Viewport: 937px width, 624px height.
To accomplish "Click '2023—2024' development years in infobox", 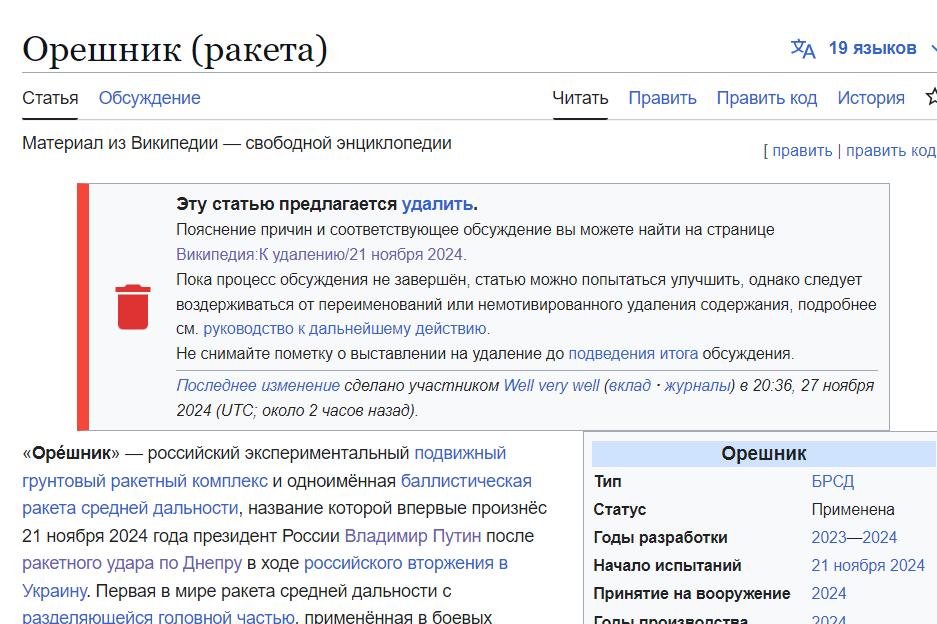I will click(x=854, y=537).
